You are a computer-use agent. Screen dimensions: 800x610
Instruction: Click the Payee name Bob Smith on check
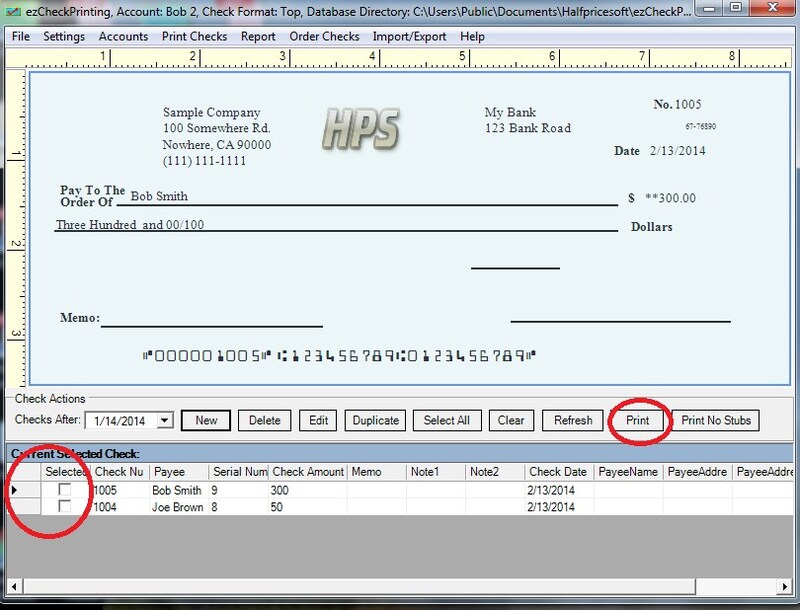point(159,196)
